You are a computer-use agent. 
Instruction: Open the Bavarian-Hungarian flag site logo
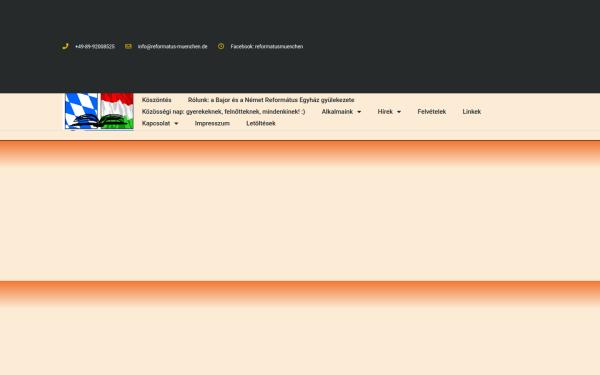coord(99,111)
